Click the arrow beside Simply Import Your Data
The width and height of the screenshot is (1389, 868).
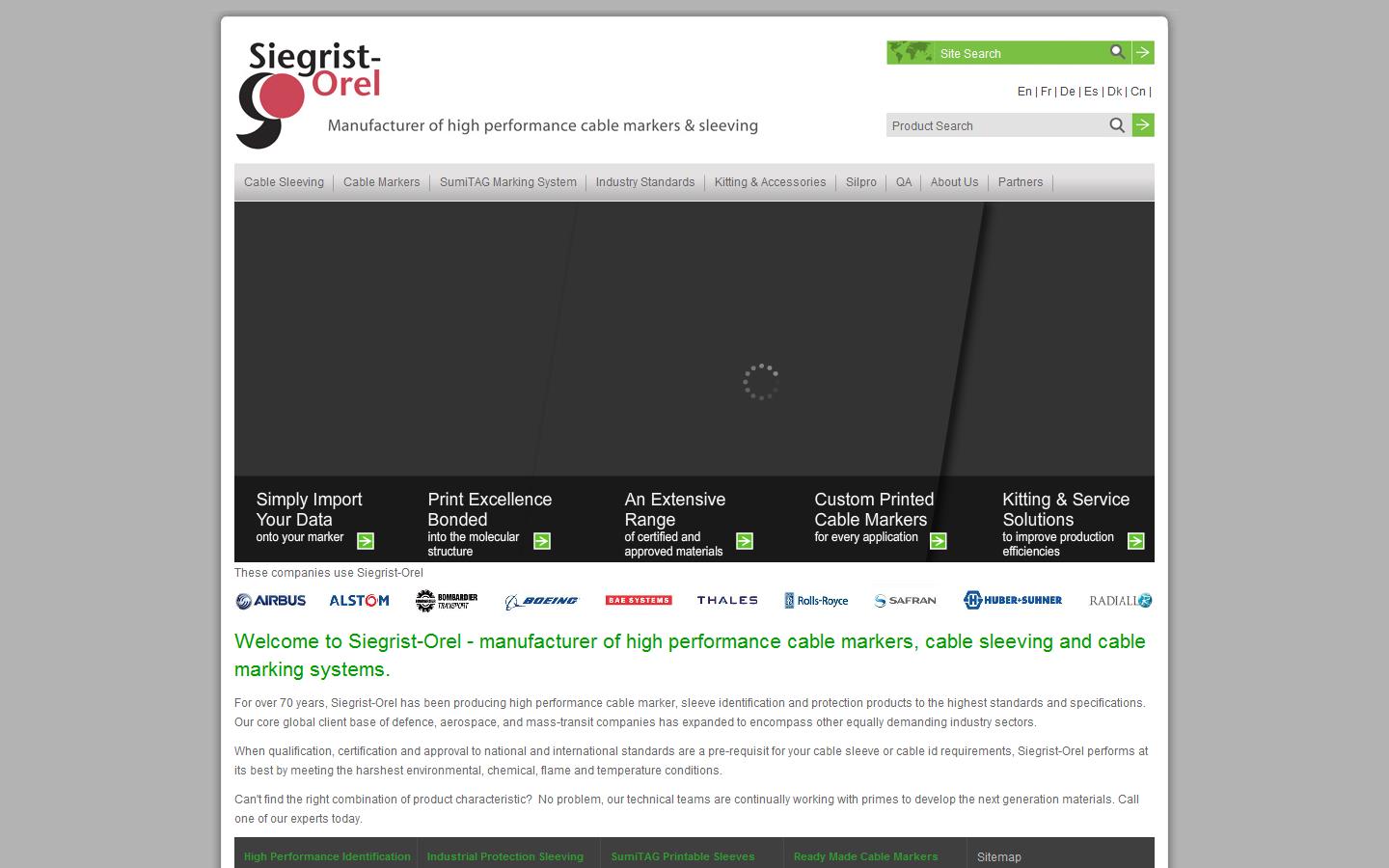[x=366, y=541]
